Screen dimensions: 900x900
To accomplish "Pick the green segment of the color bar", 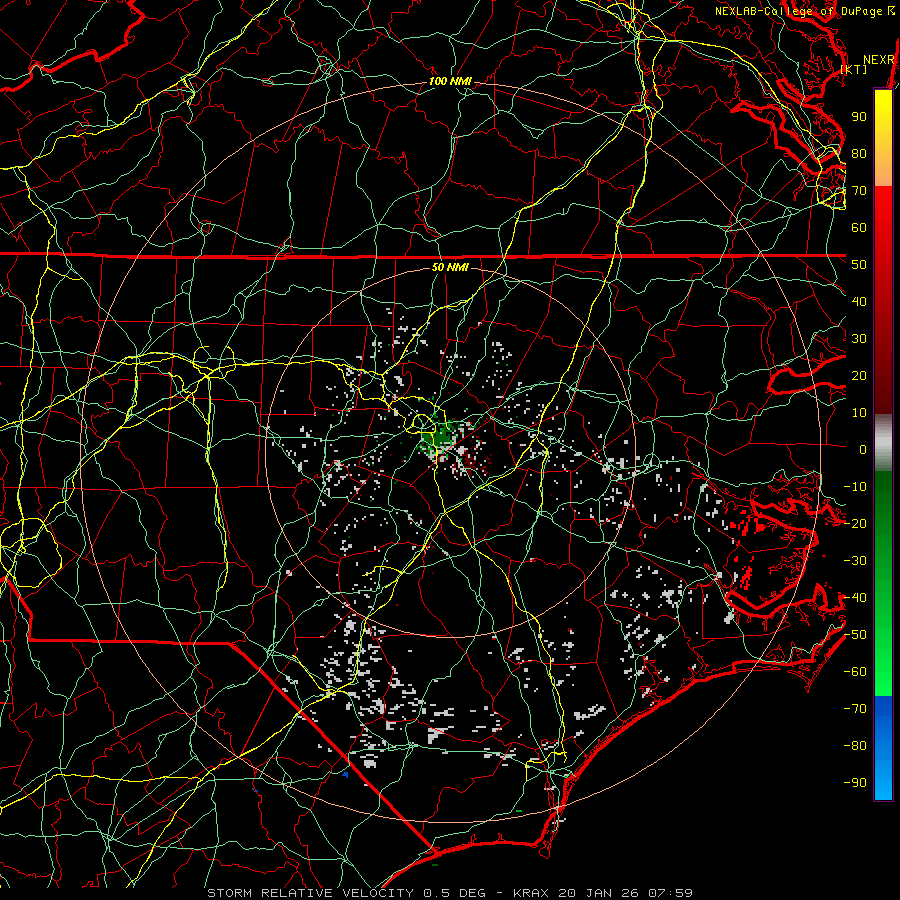I will (883, 584).
